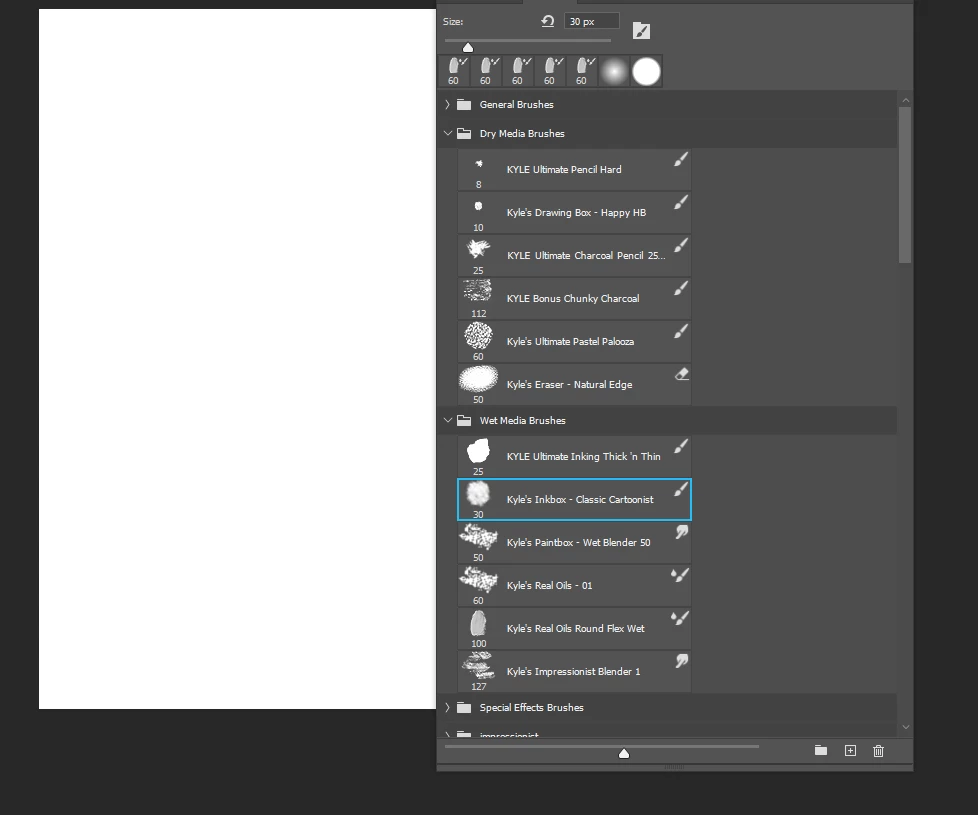Click mixer brush icon on Round Flex Wet row
The width and height of the screenshot is (978, 815).
[x=680, y=618]
